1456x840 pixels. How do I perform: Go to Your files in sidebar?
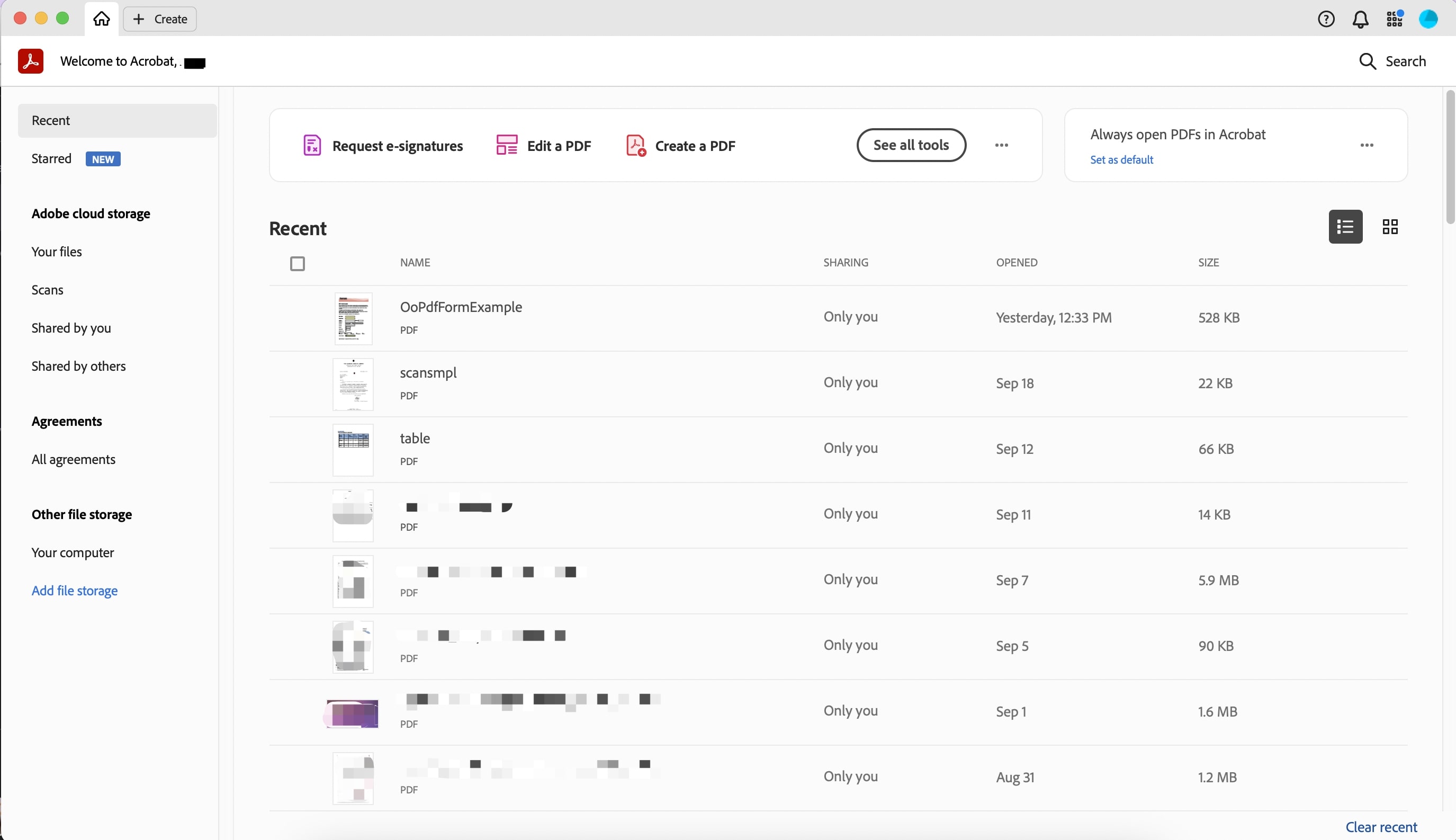click(57, 252)
